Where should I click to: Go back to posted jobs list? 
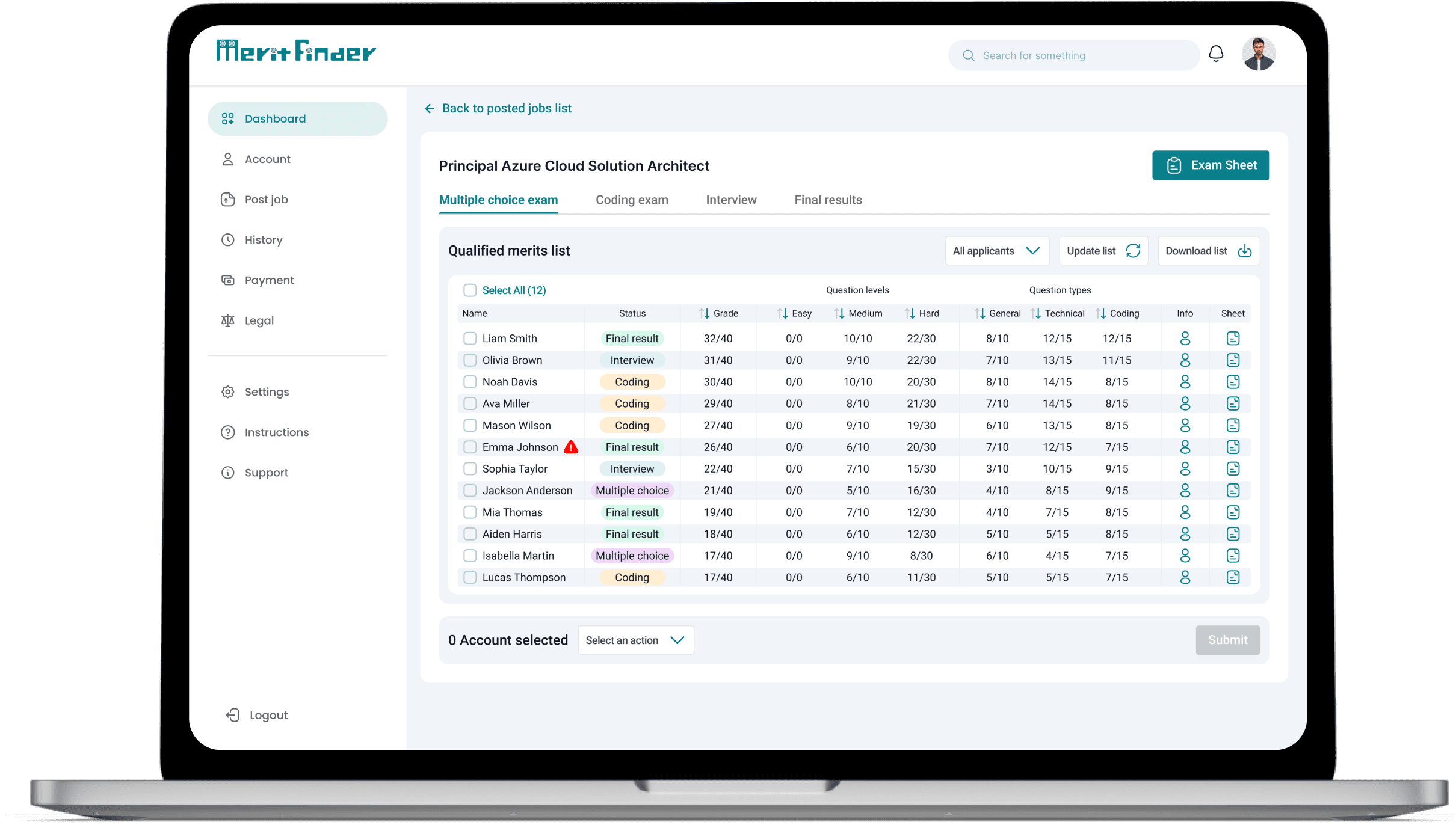pyautogui.click(x=498, y=108)
